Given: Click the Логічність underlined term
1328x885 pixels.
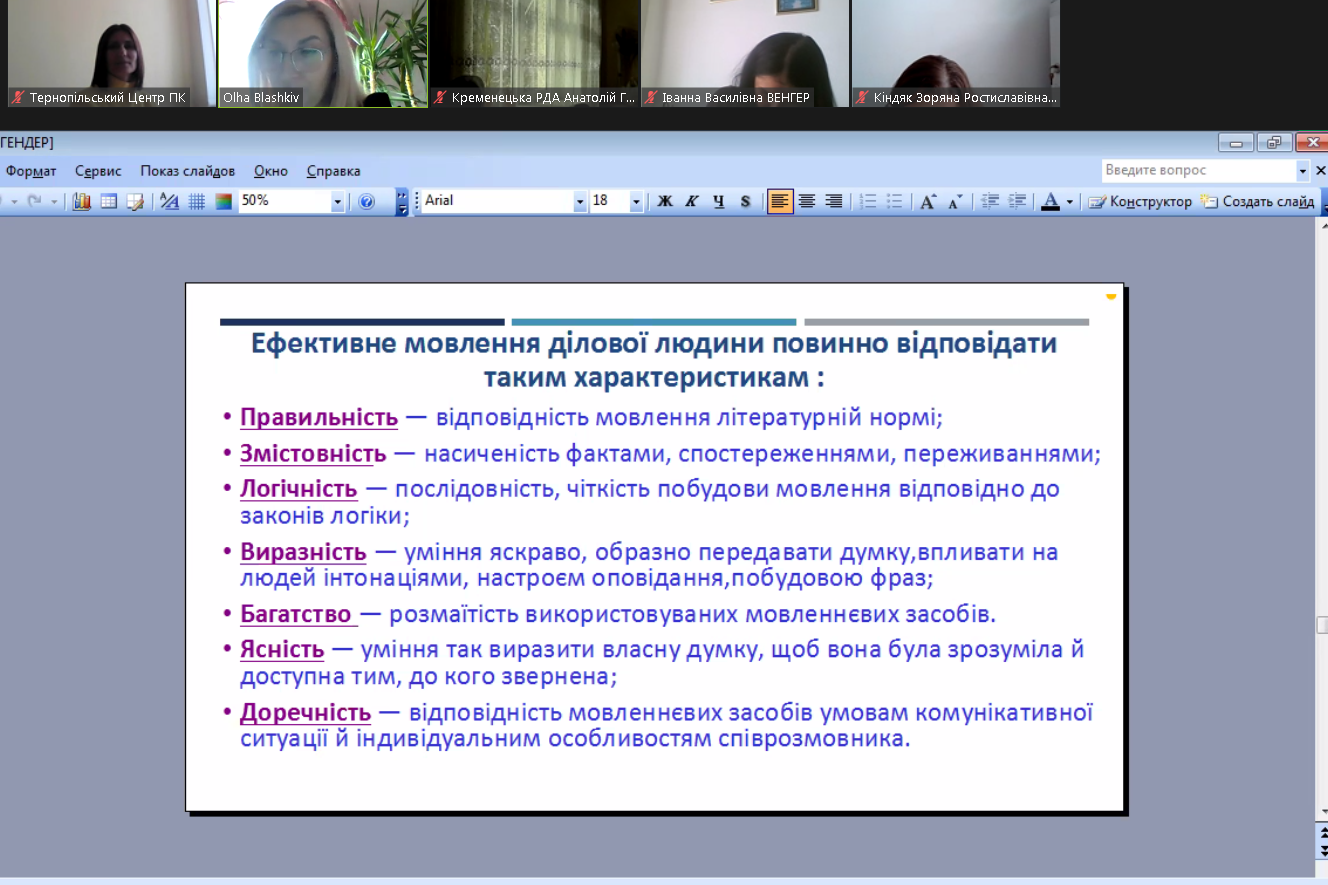Looking at the screenshot, I should tap(298, 489).
